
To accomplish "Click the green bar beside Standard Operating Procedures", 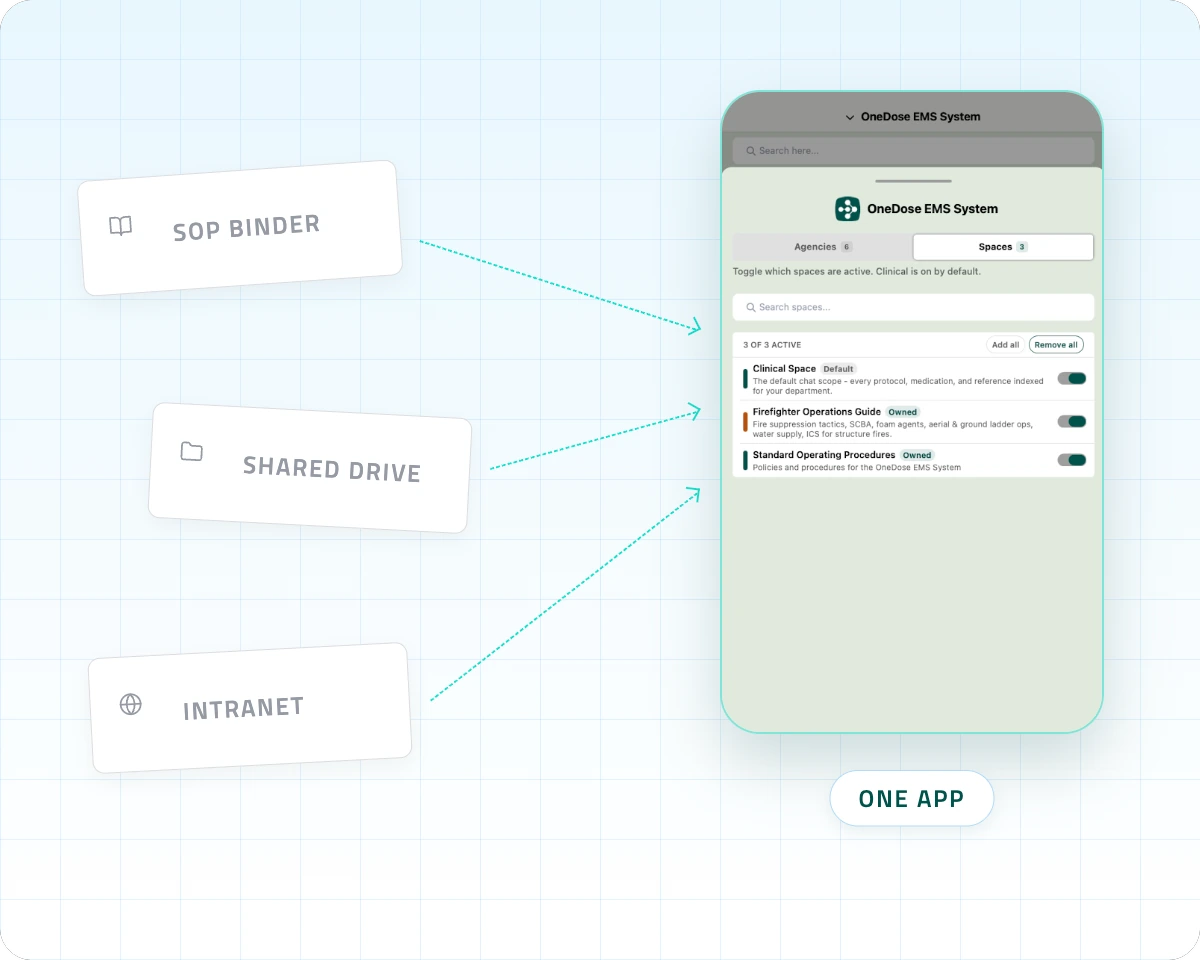I will (x=745, y=460).
